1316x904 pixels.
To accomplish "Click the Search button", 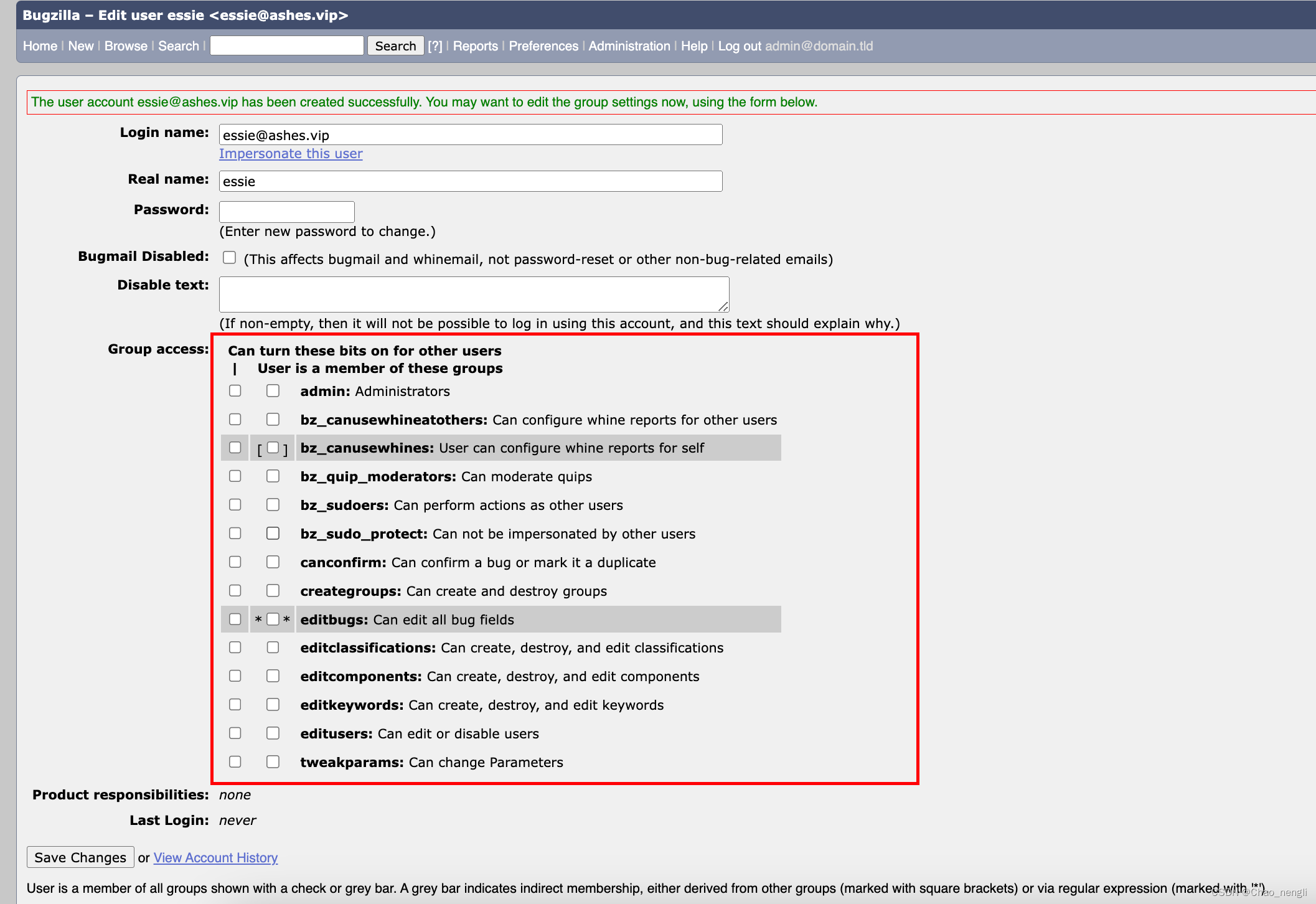I will point(395,46).
